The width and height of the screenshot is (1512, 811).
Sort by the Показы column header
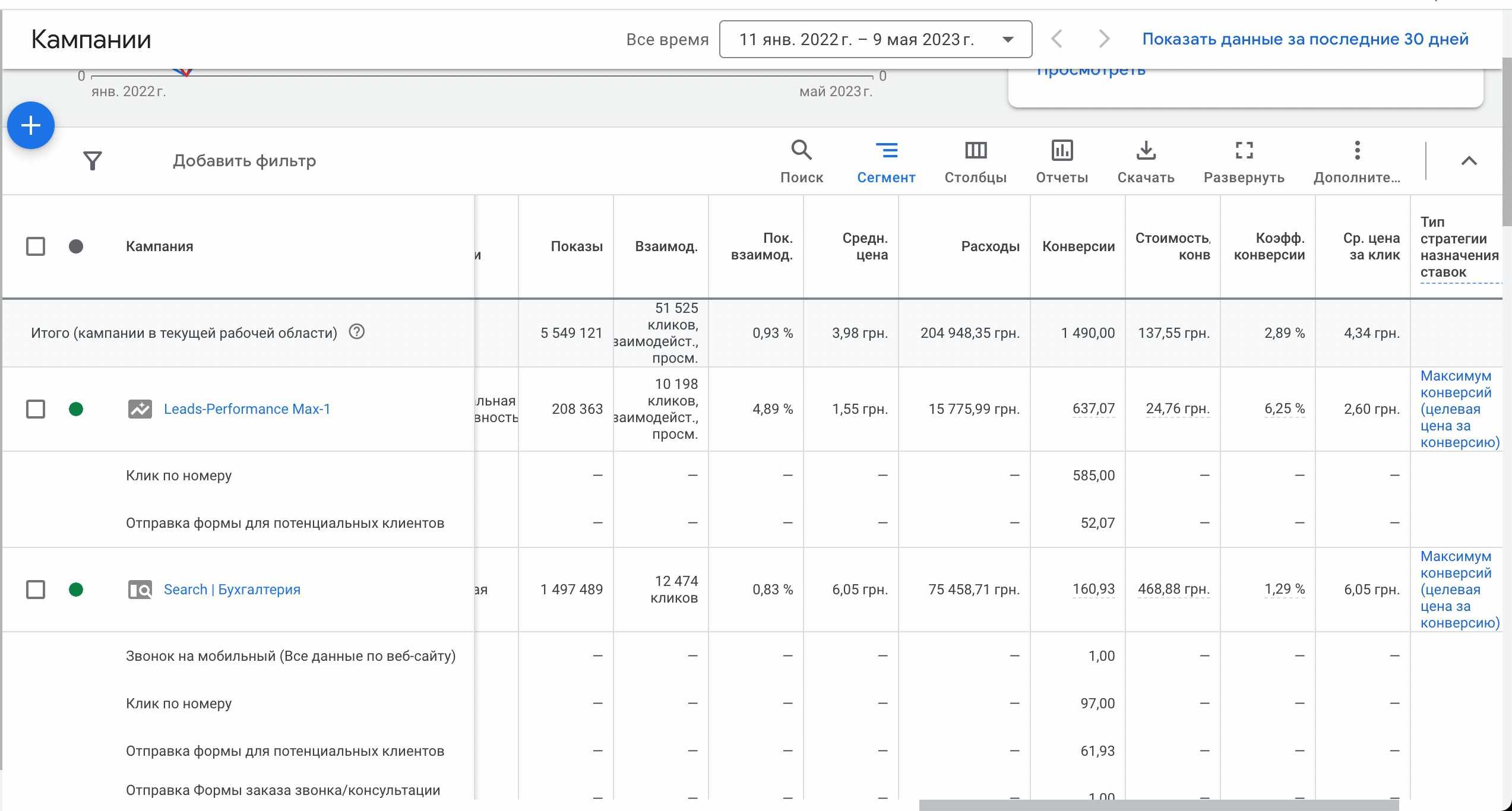577,246
